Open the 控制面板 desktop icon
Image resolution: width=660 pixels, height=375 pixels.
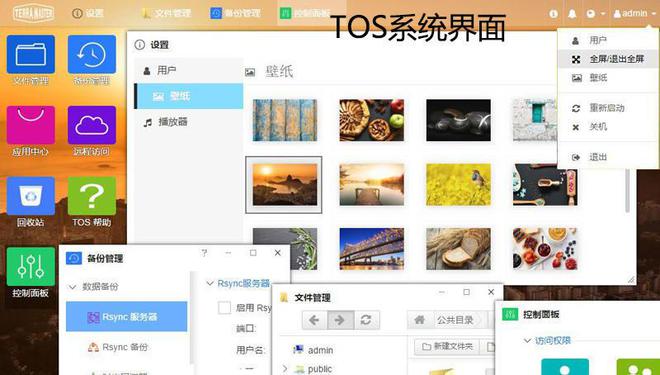coord(31,267)
